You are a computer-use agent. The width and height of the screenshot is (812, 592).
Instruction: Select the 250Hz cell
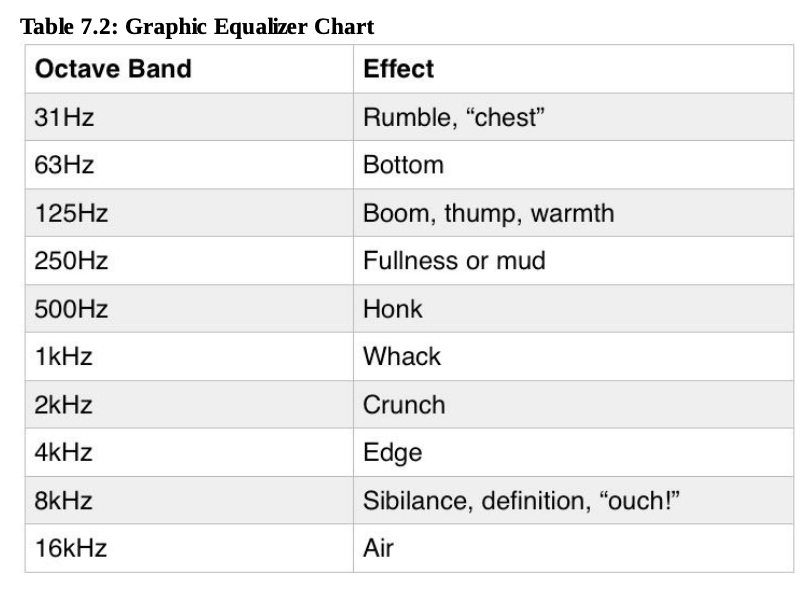(71, 261)
